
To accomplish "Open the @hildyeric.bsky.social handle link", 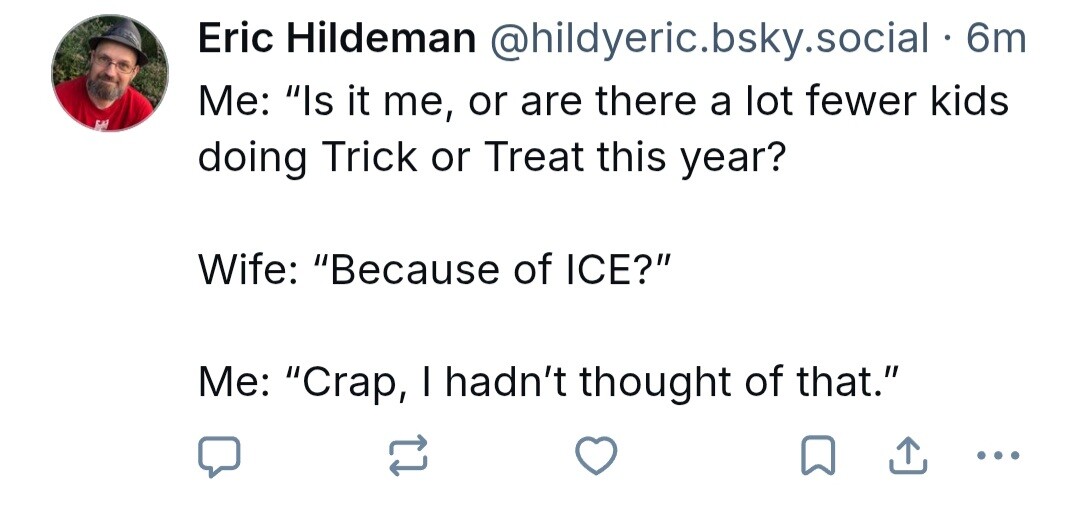I will 708,39.
